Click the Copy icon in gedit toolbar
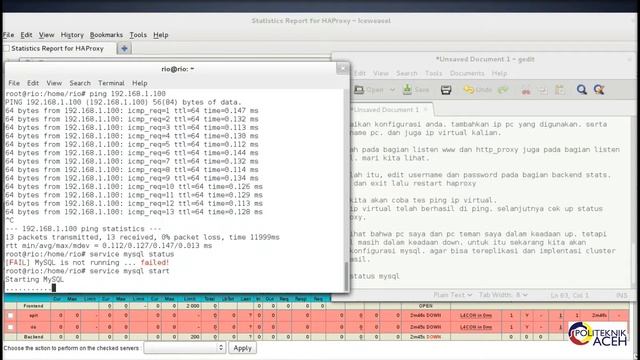Viewport: 640px width, 360px height. pyautogui.click(x=542, y=91)
